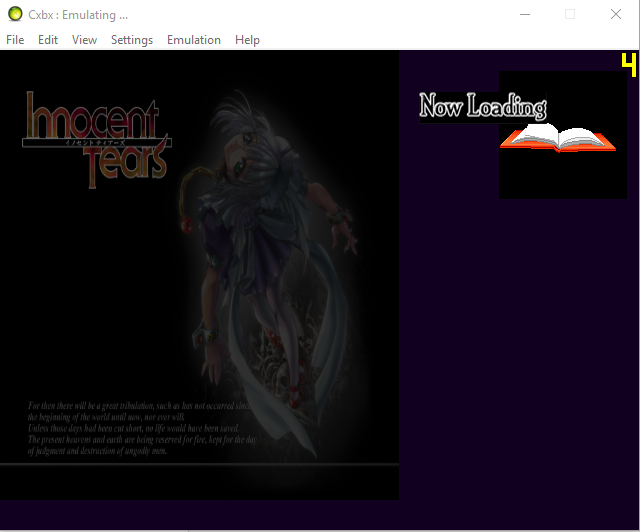Screen dimensions: 640x532
Task: Open the File menu
Action: [x=15, y=40]
